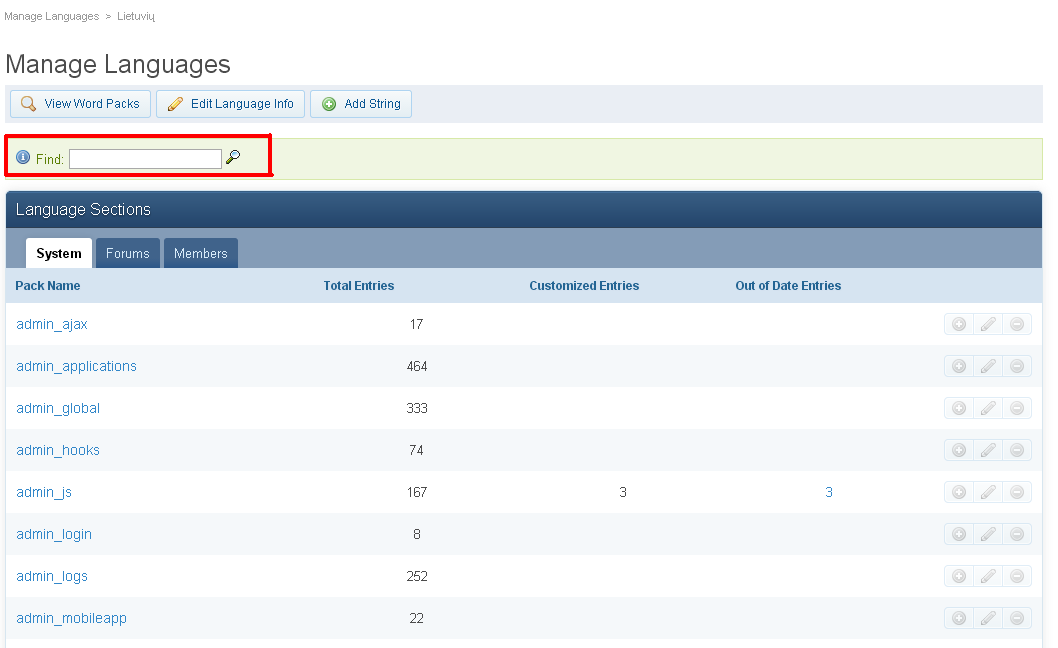Open the admin_js pack link
This screenshot has width=1058, height=648.
click(44, 493)
